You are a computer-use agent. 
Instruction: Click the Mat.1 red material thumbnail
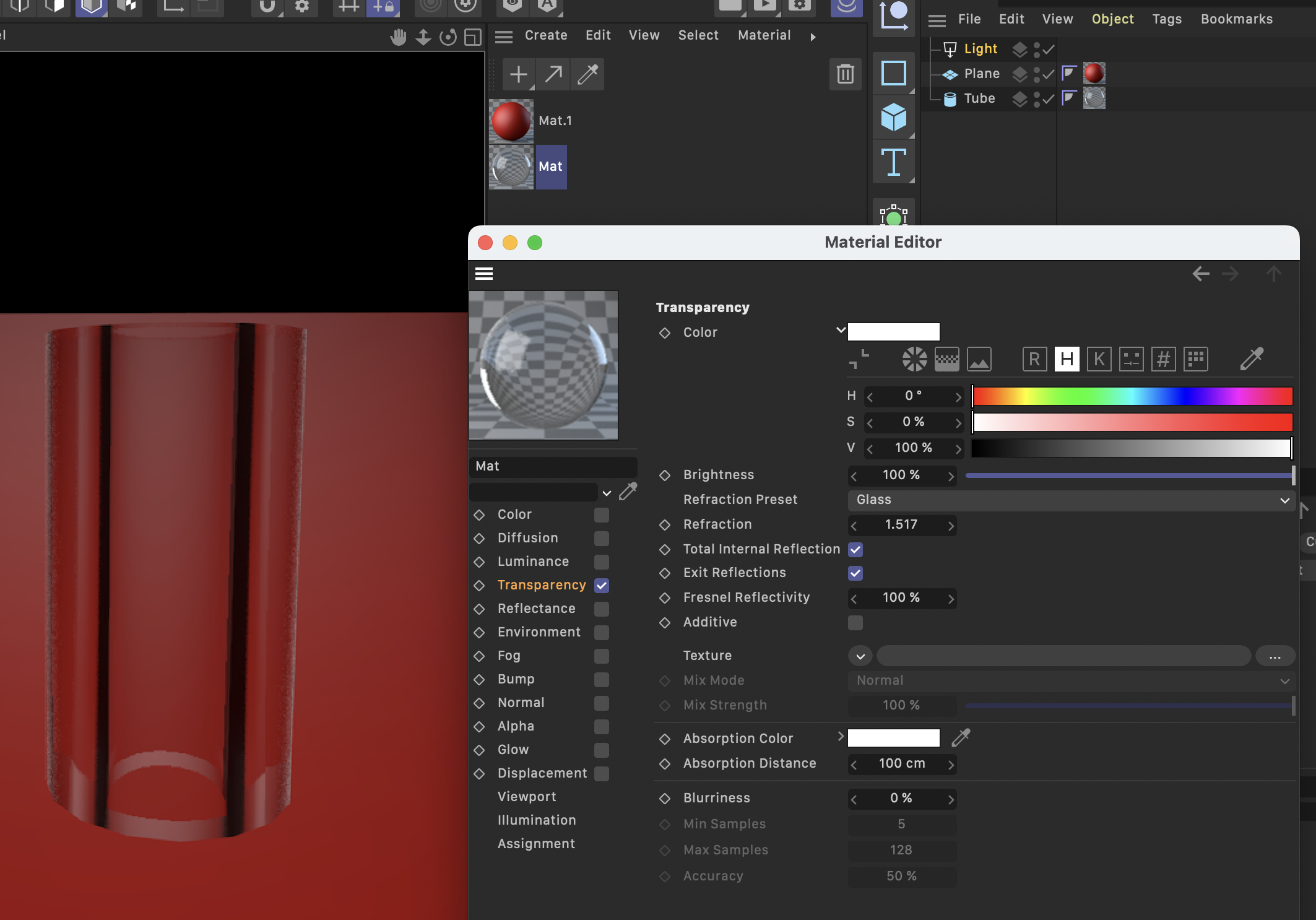(x=511, y=121)
